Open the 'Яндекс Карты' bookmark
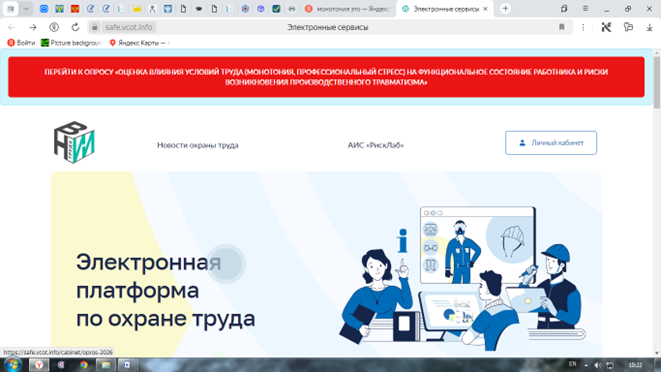Screen dimensions: 661x372 [x=139, y=43]
